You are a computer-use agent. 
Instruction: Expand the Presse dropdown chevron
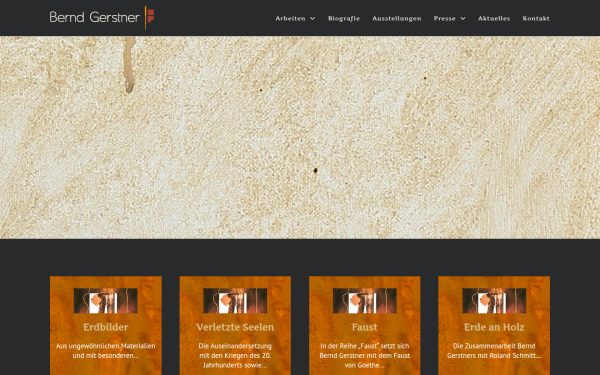(463, 18)
